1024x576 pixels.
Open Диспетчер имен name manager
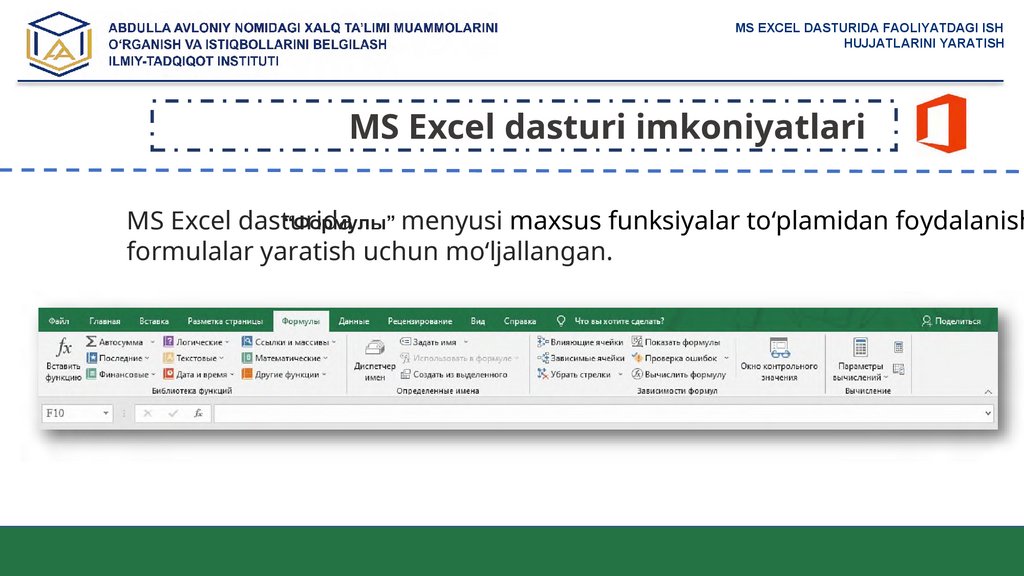pyautogui.click(x=374, y=360)
